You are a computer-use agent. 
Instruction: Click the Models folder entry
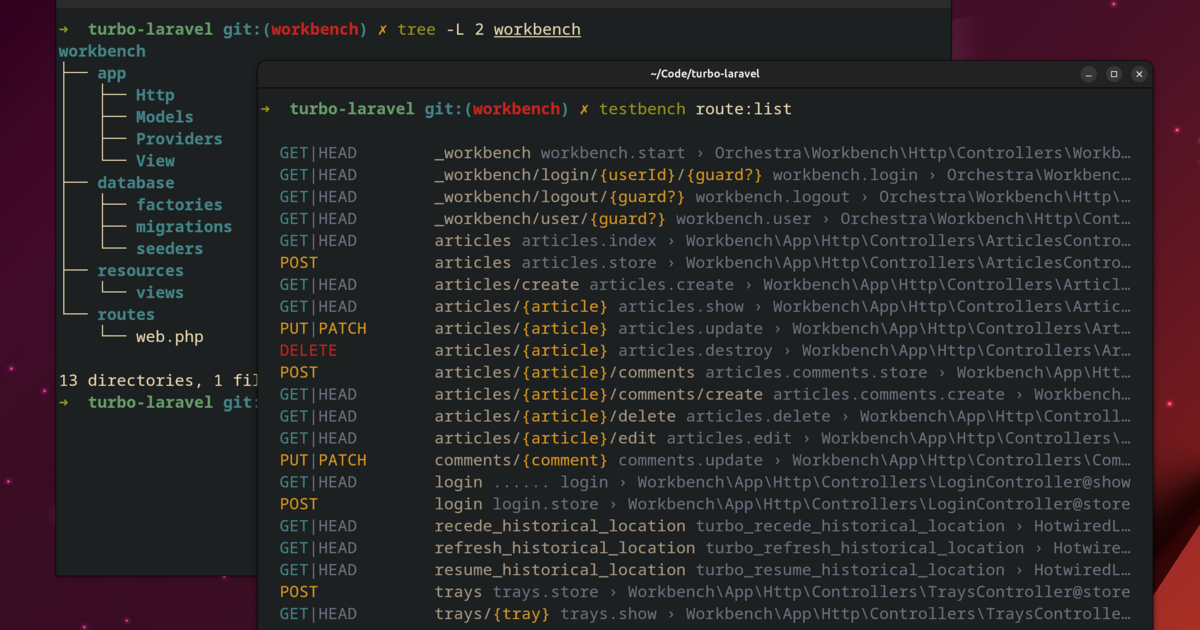click(x=164, y=116)
